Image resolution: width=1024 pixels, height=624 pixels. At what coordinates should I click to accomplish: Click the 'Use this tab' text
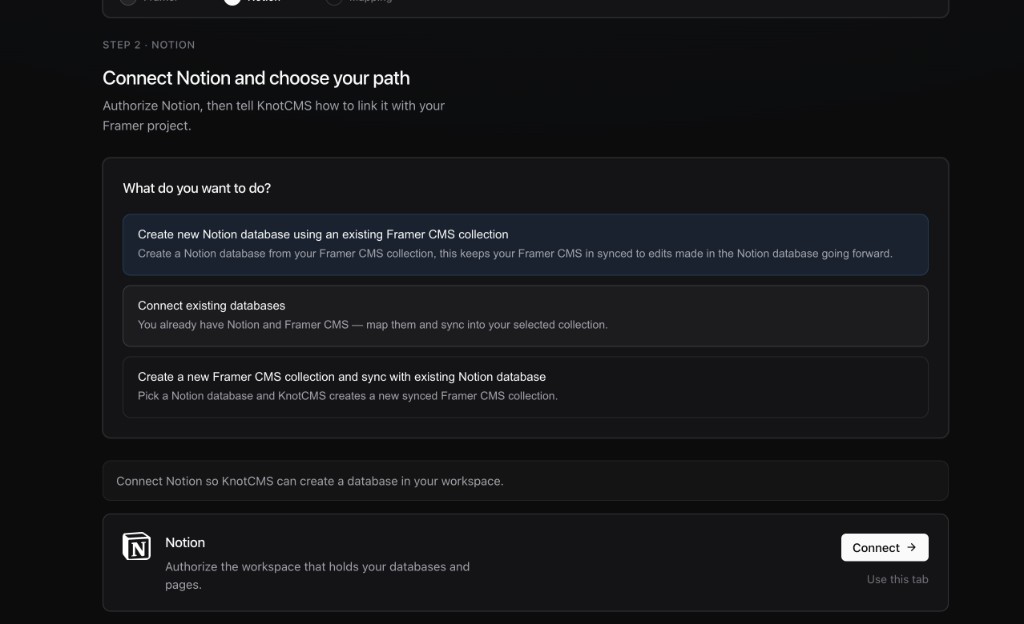point(897,580)
